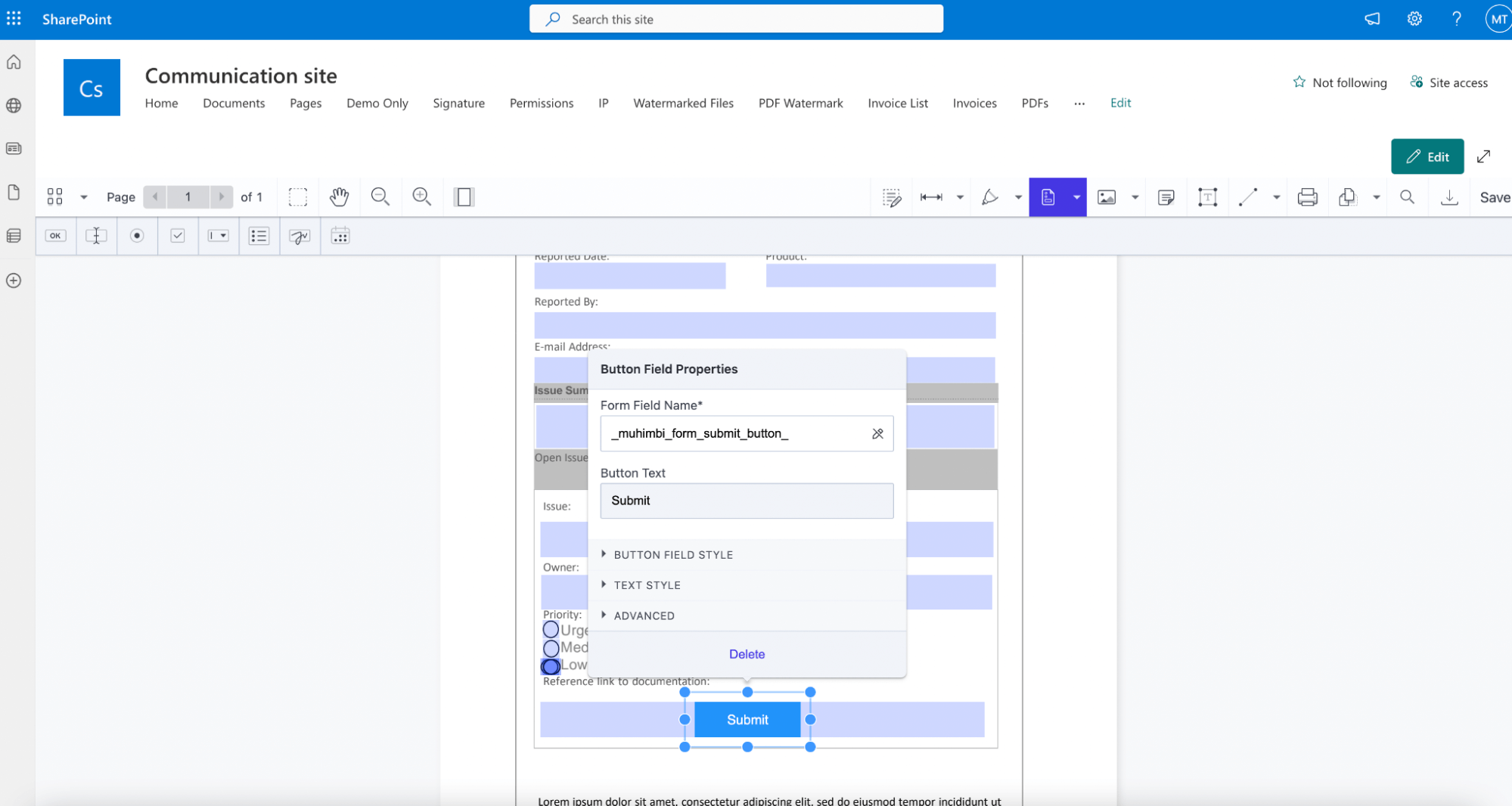Expand the ADVANCED section

tap(644, 615)
